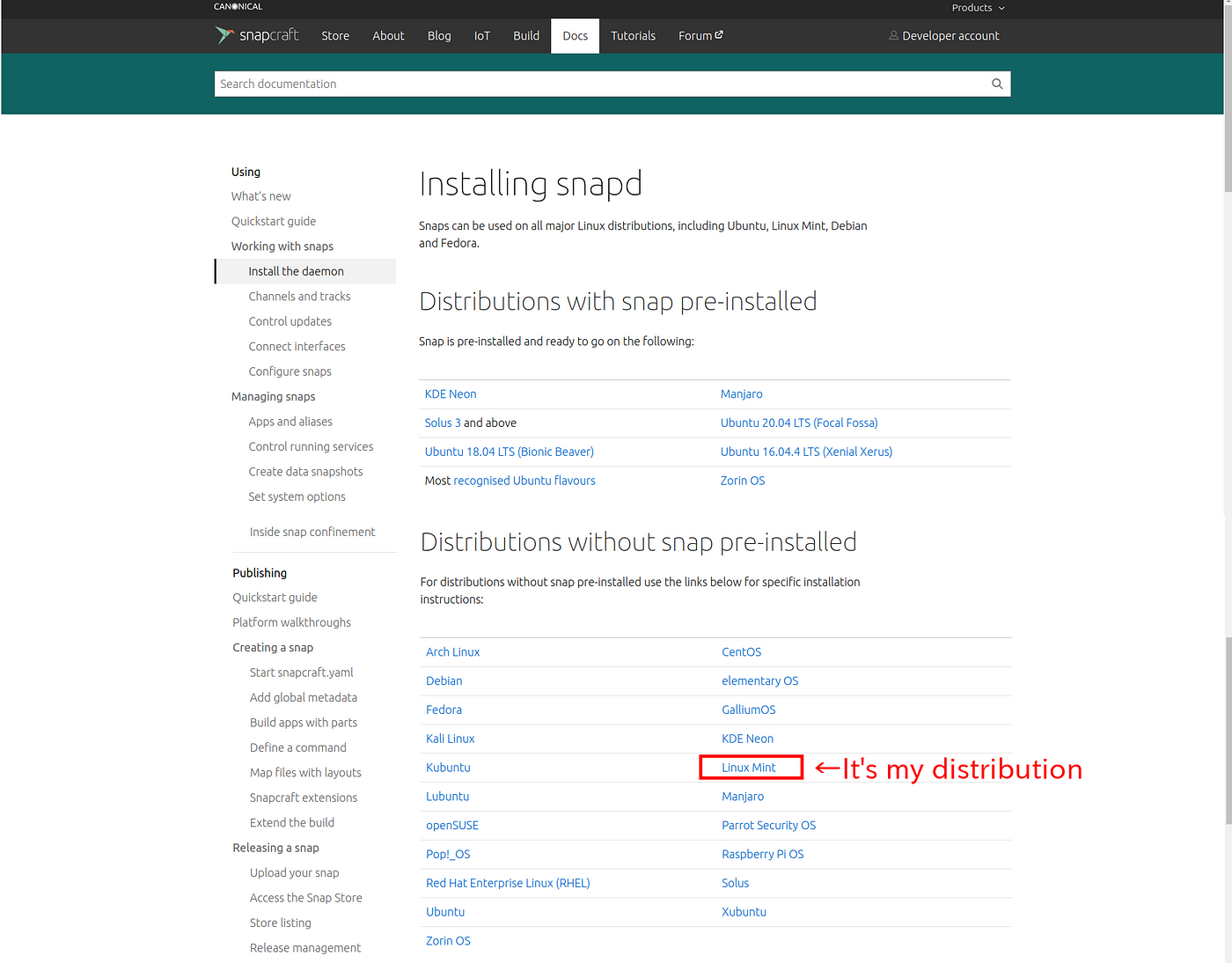The image size is (1232, 963).
Task: Open Map files with layouts
Action: [x=305, y=773]
